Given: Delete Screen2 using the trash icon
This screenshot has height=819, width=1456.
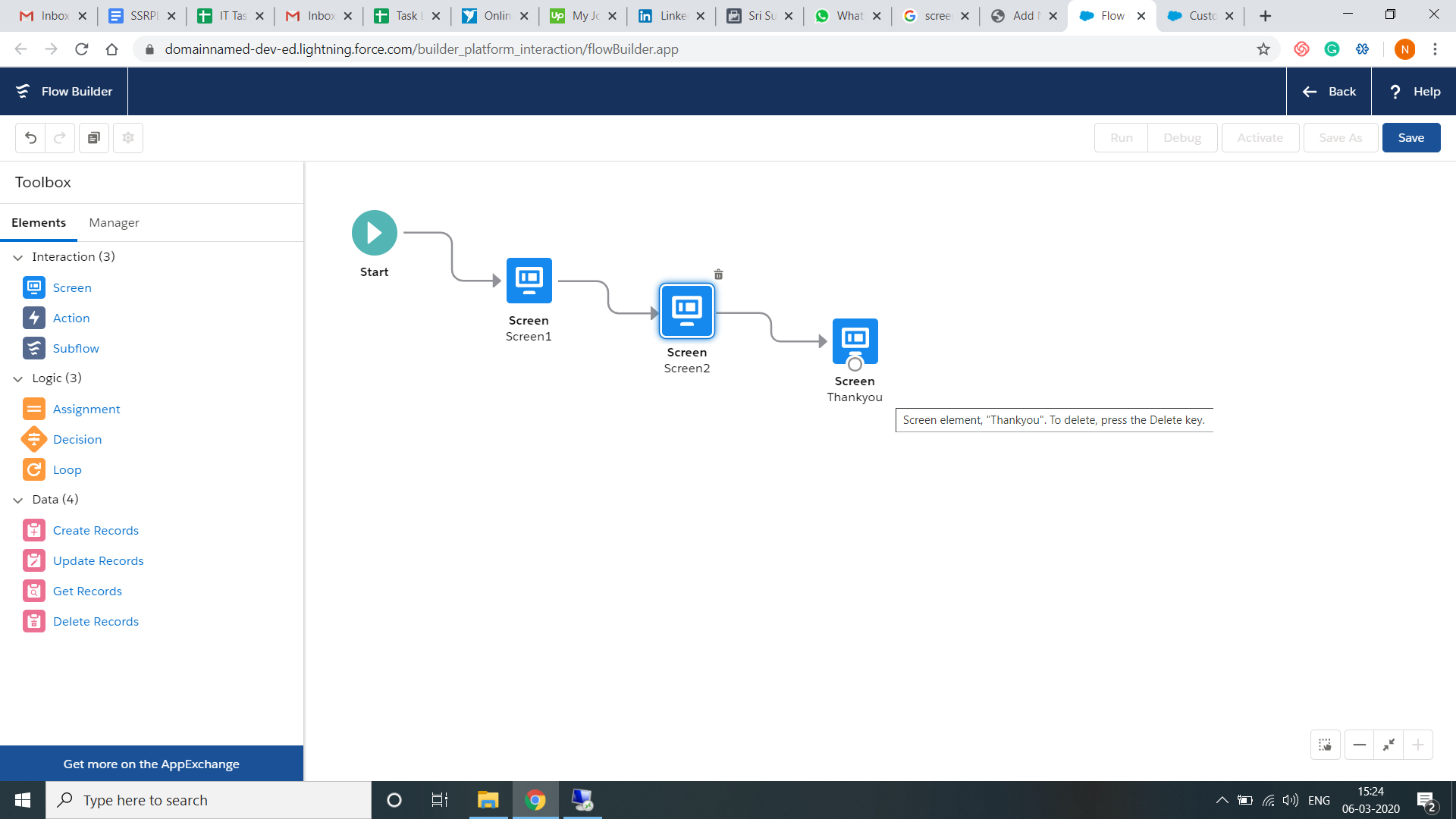Looking at the screenshot, I should click(x=718, y=274).
